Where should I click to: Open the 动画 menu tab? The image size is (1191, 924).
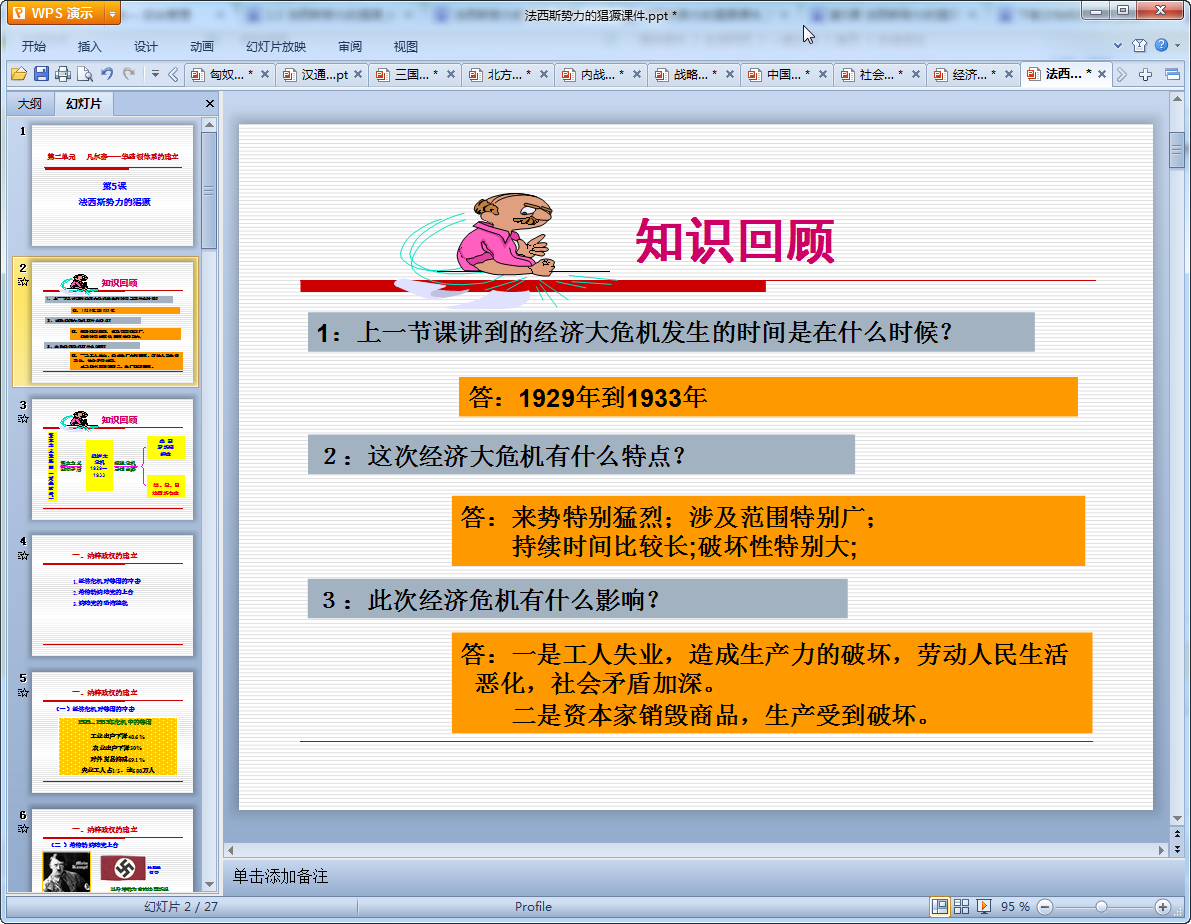point(202,46)
